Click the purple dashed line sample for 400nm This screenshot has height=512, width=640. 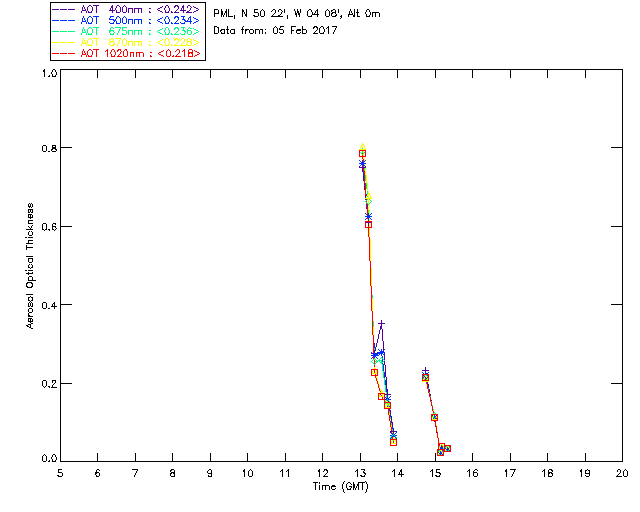(64, 9)
